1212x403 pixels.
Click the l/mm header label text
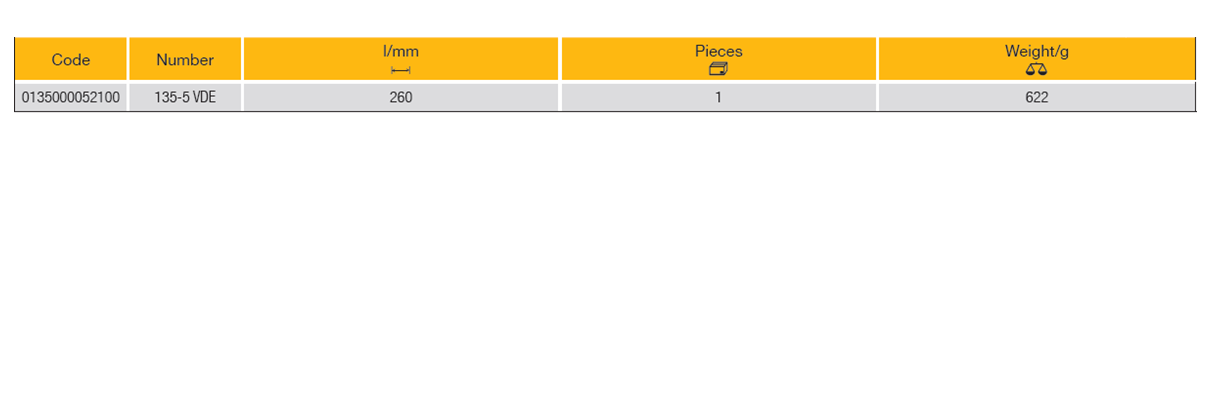point(401,51)
